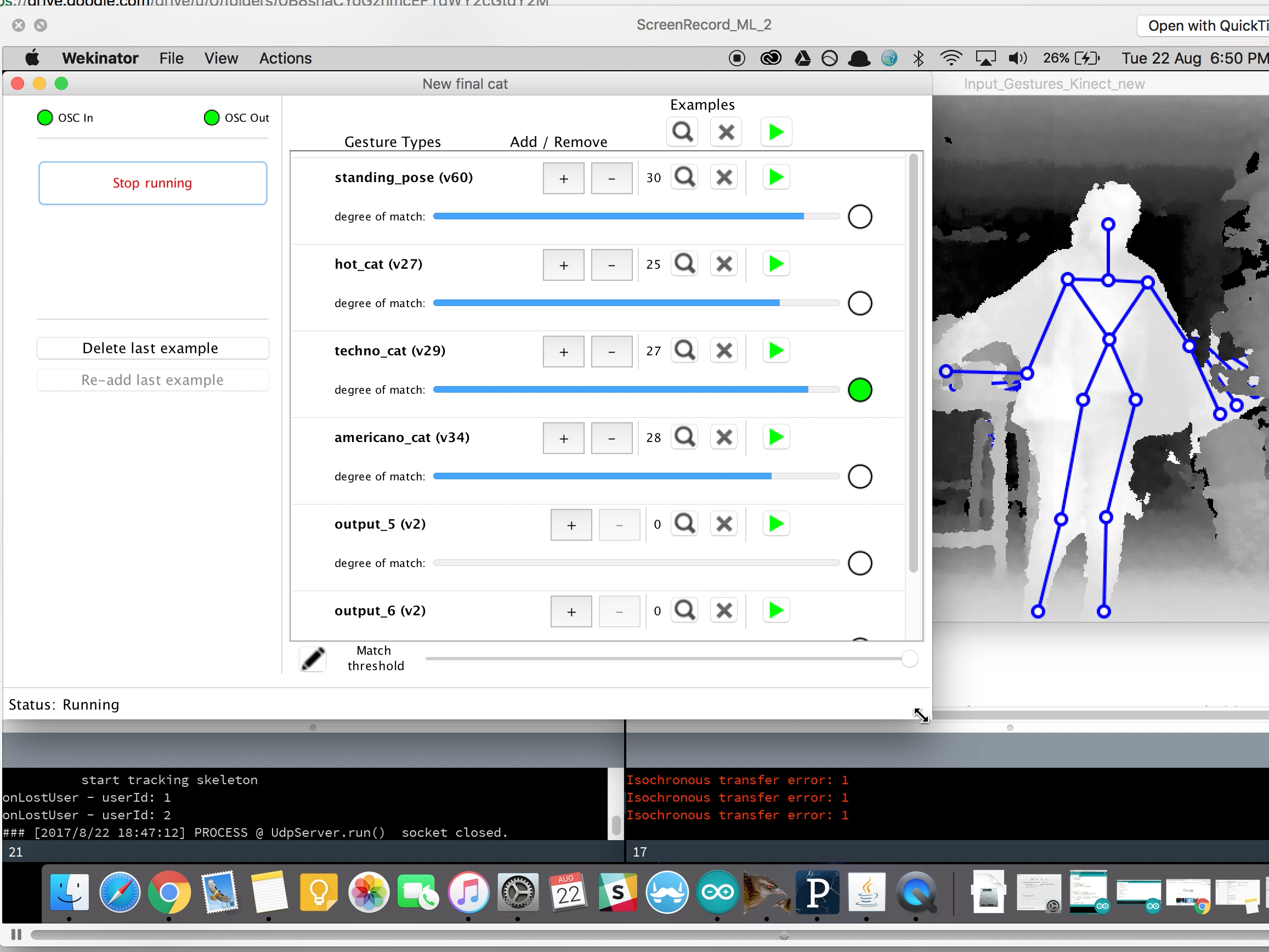Screen dimensions: 1269x952
Task: Remove example from standing_pose with minus button
Action: click(x=611, y=178)
